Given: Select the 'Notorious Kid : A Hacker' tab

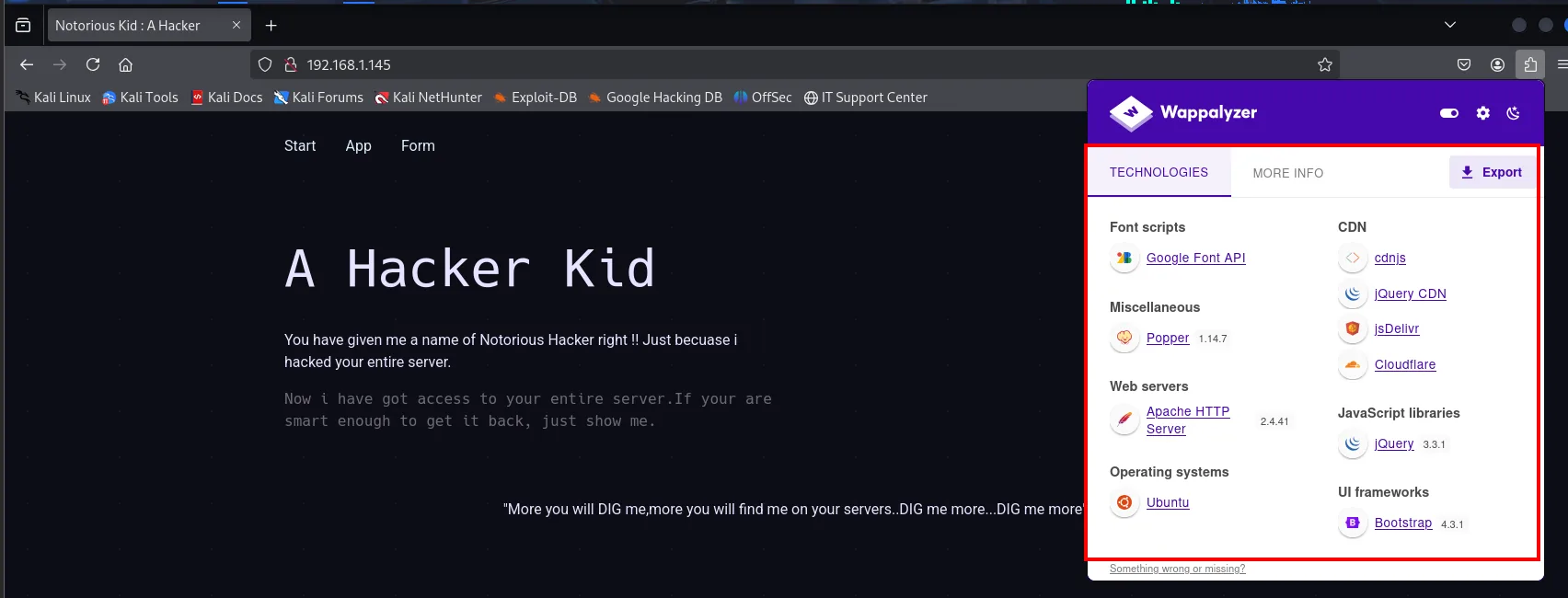Looking at the screenshot, I should click(x=149, y=26).
